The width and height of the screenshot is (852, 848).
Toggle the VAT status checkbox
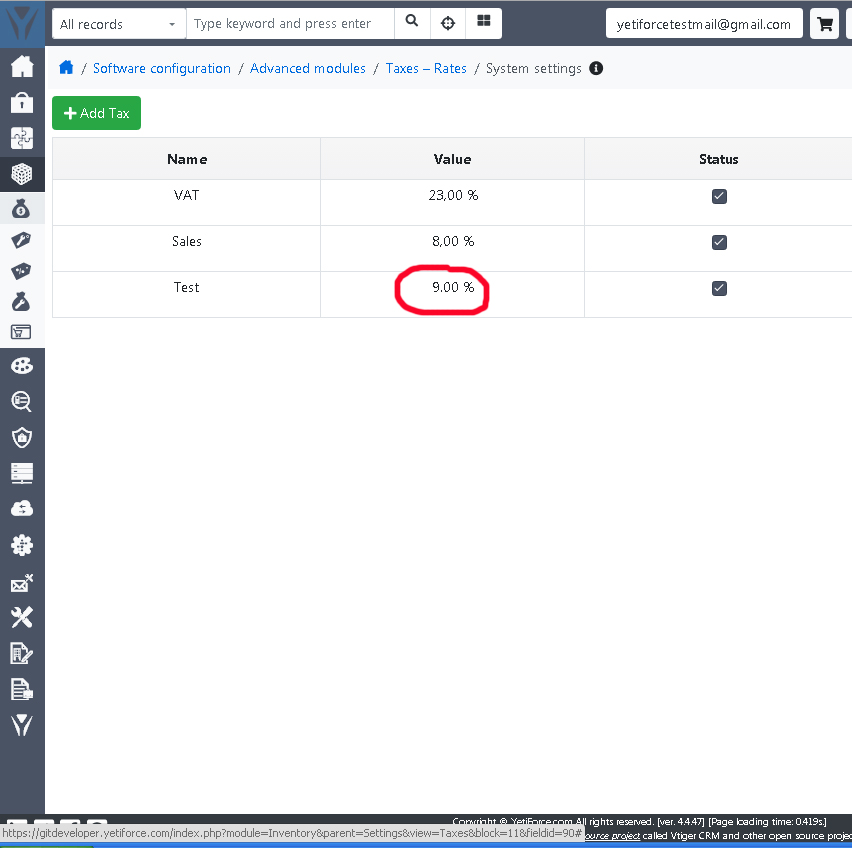click(x=719, y=196)
